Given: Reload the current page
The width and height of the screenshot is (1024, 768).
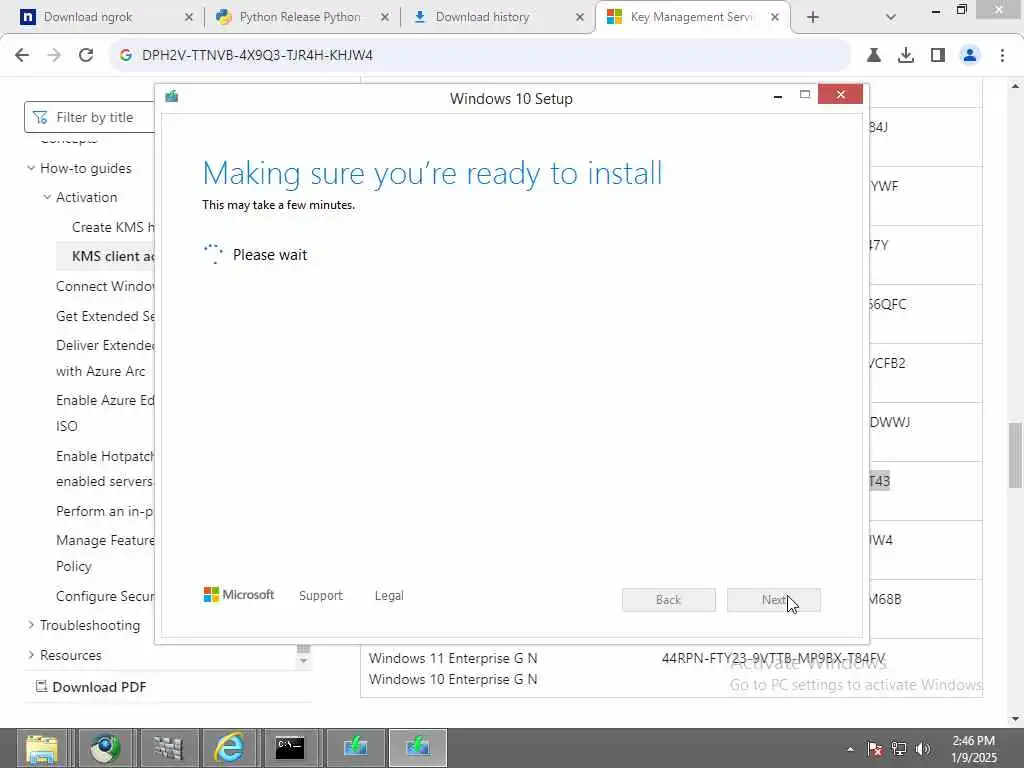Looking at the screenshot, I should point(86,56).
